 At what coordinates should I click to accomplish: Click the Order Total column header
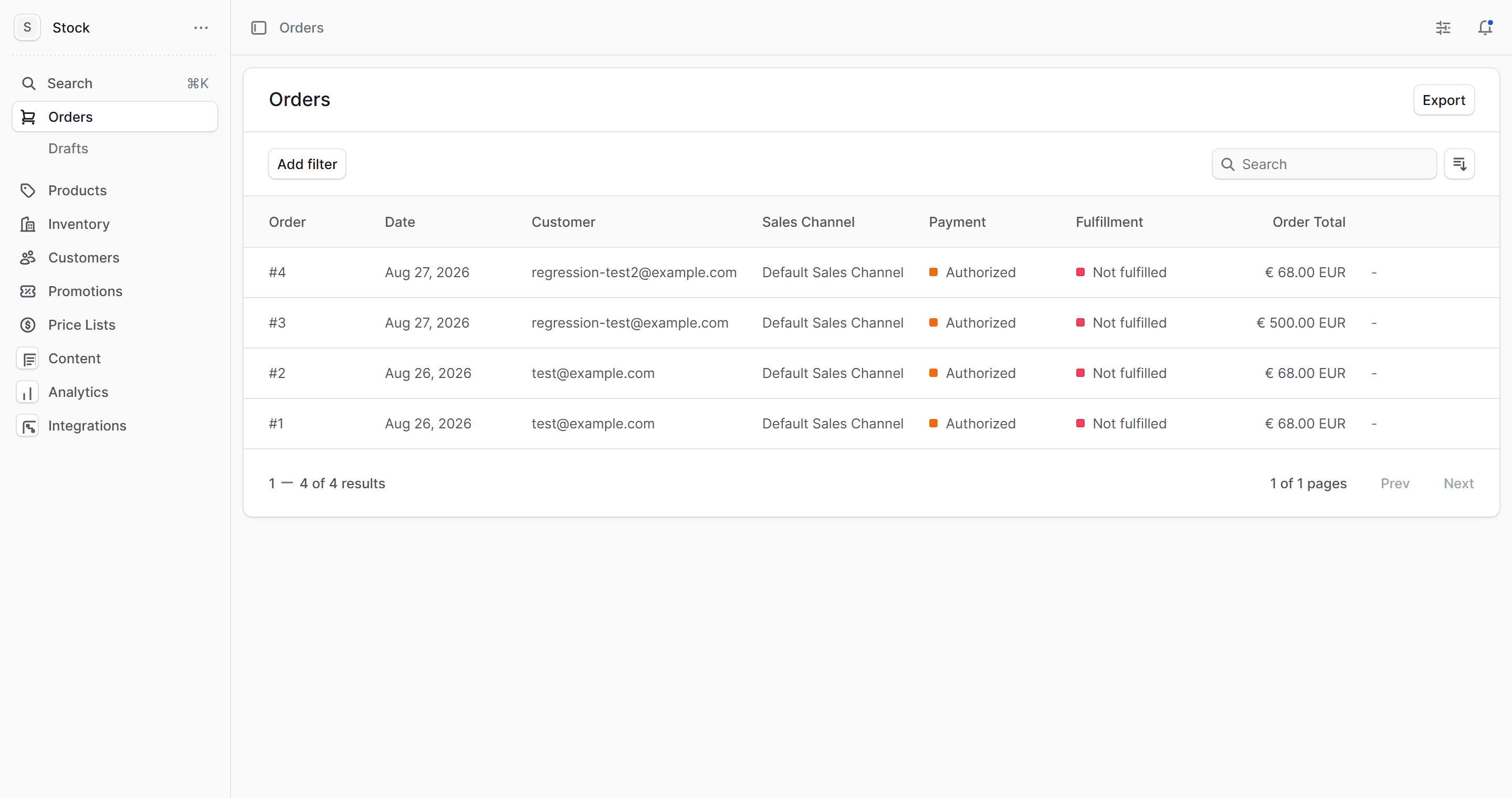pyautogui.click(x=1309, y=222)
